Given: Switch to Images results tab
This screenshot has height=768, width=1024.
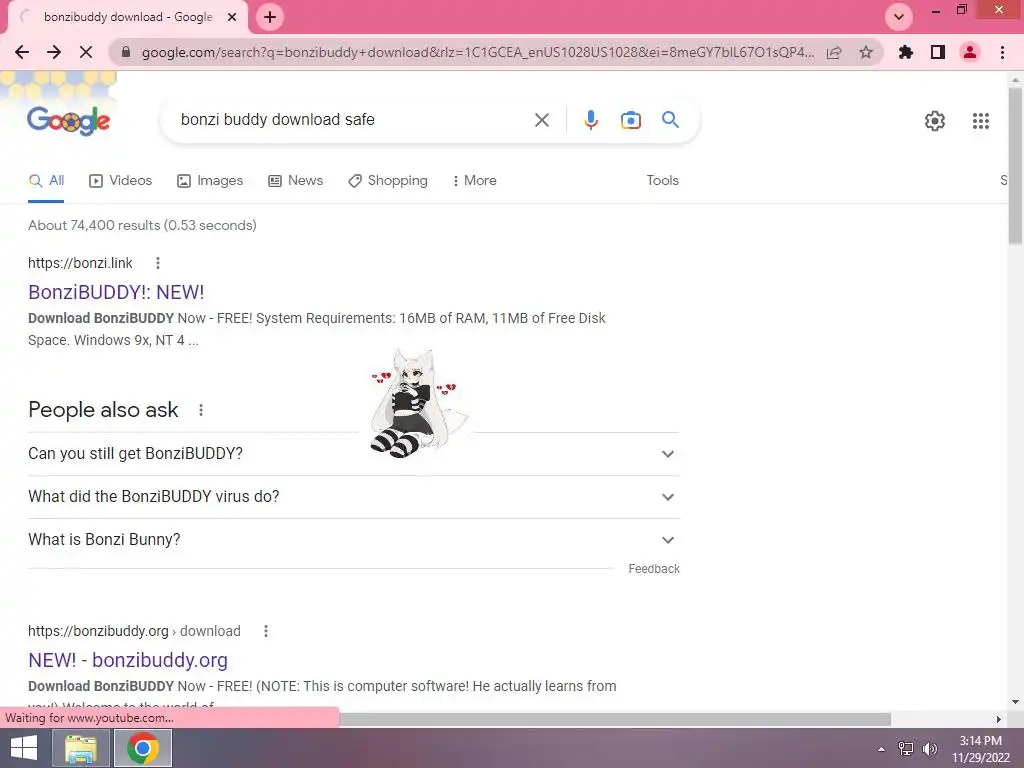Looking at the screenshot, I should coord(210,180).
